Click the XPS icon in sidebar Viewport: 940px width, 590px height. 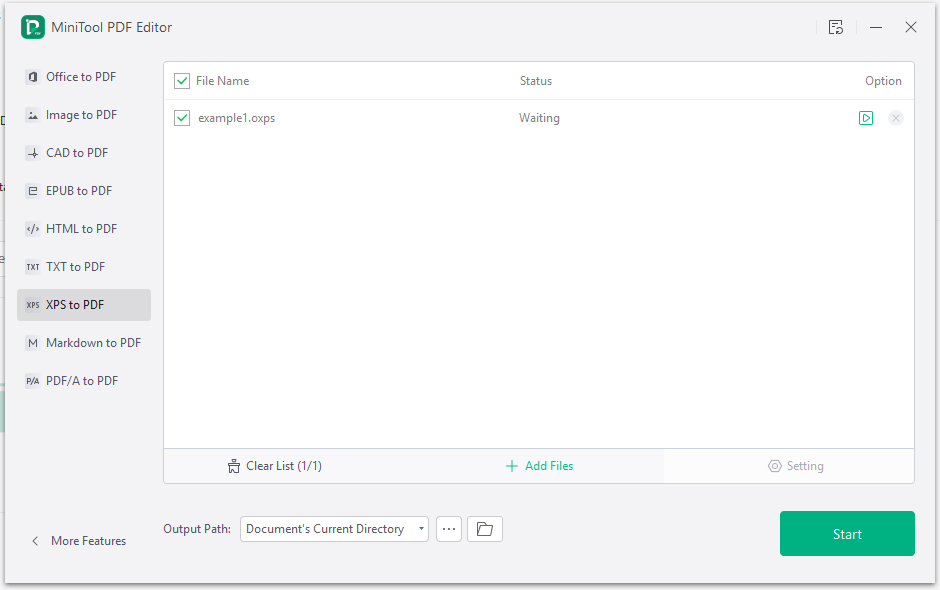33,305
